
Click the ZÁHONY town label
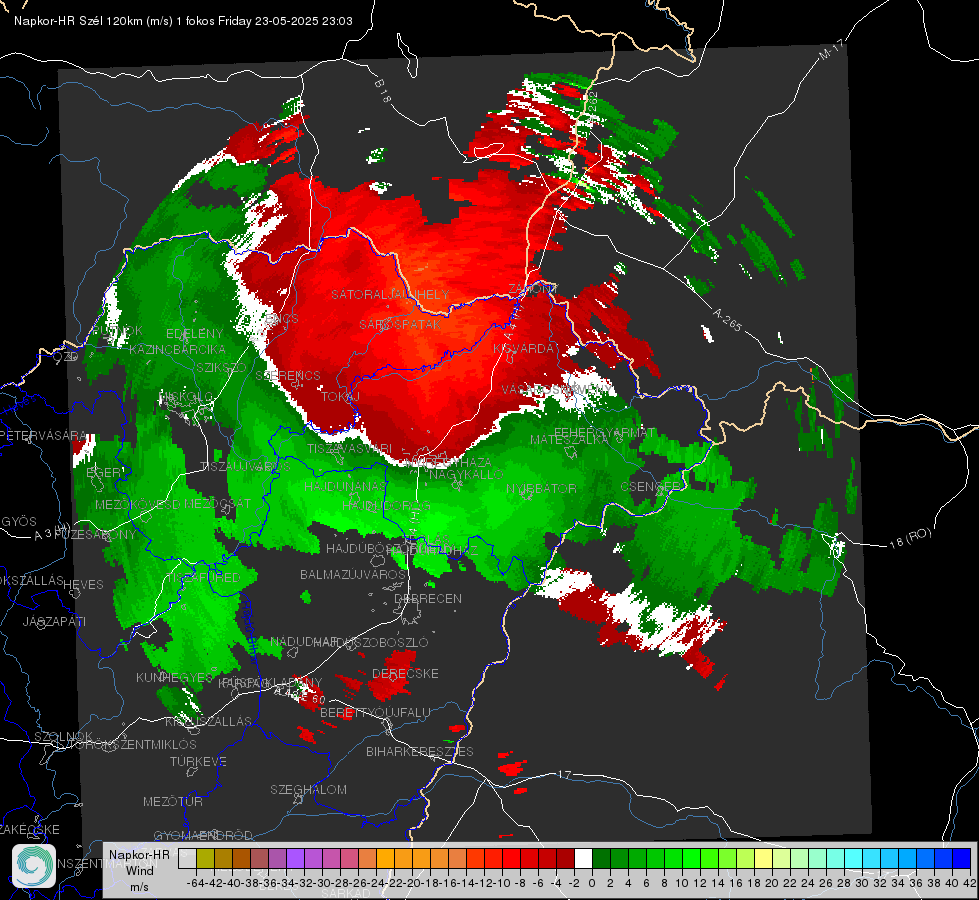click(532, 289)
